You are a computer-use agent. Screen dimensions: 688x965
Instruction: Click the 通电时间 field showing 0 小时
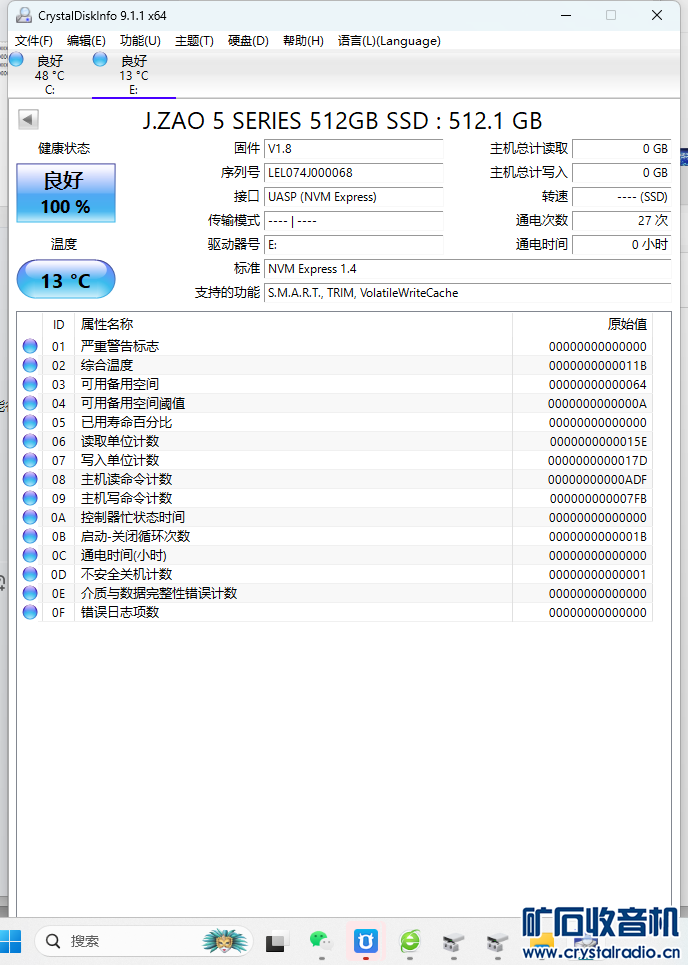(622, 245)
